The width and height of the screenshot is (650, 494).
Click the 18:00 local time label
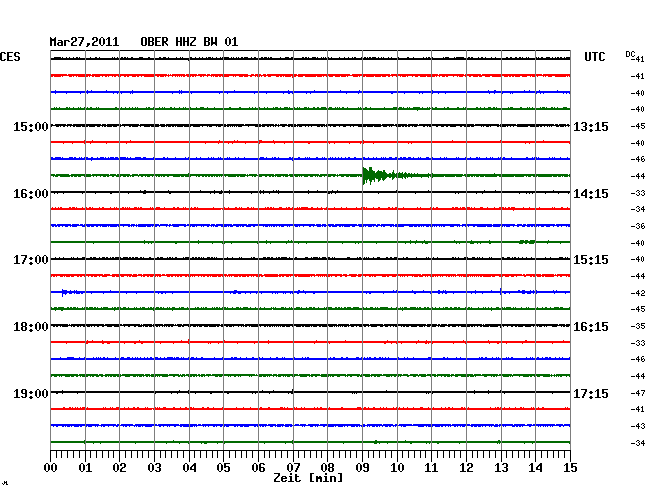[x=31, y=327]
